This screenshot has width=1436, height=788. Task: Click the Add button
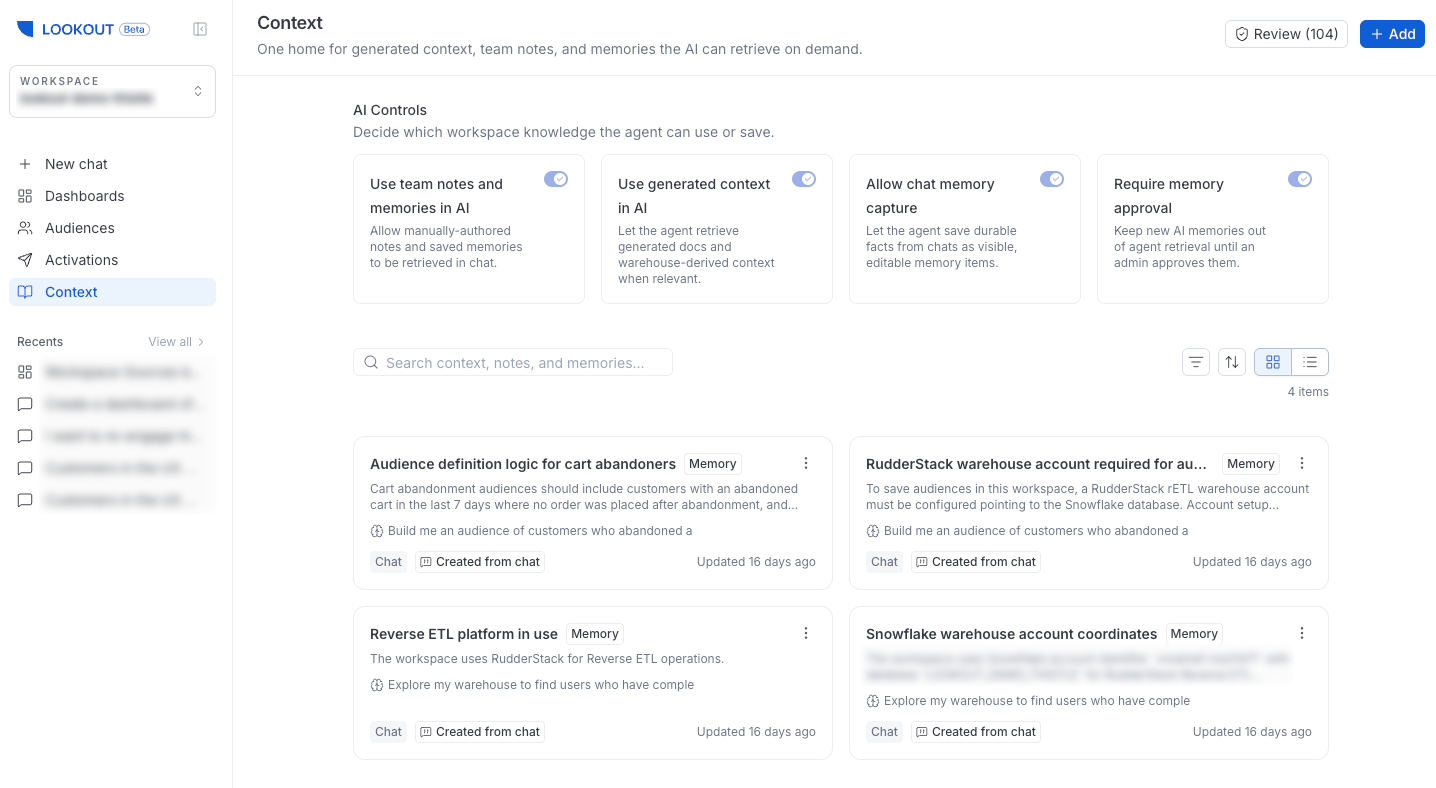coord(1392,34)
